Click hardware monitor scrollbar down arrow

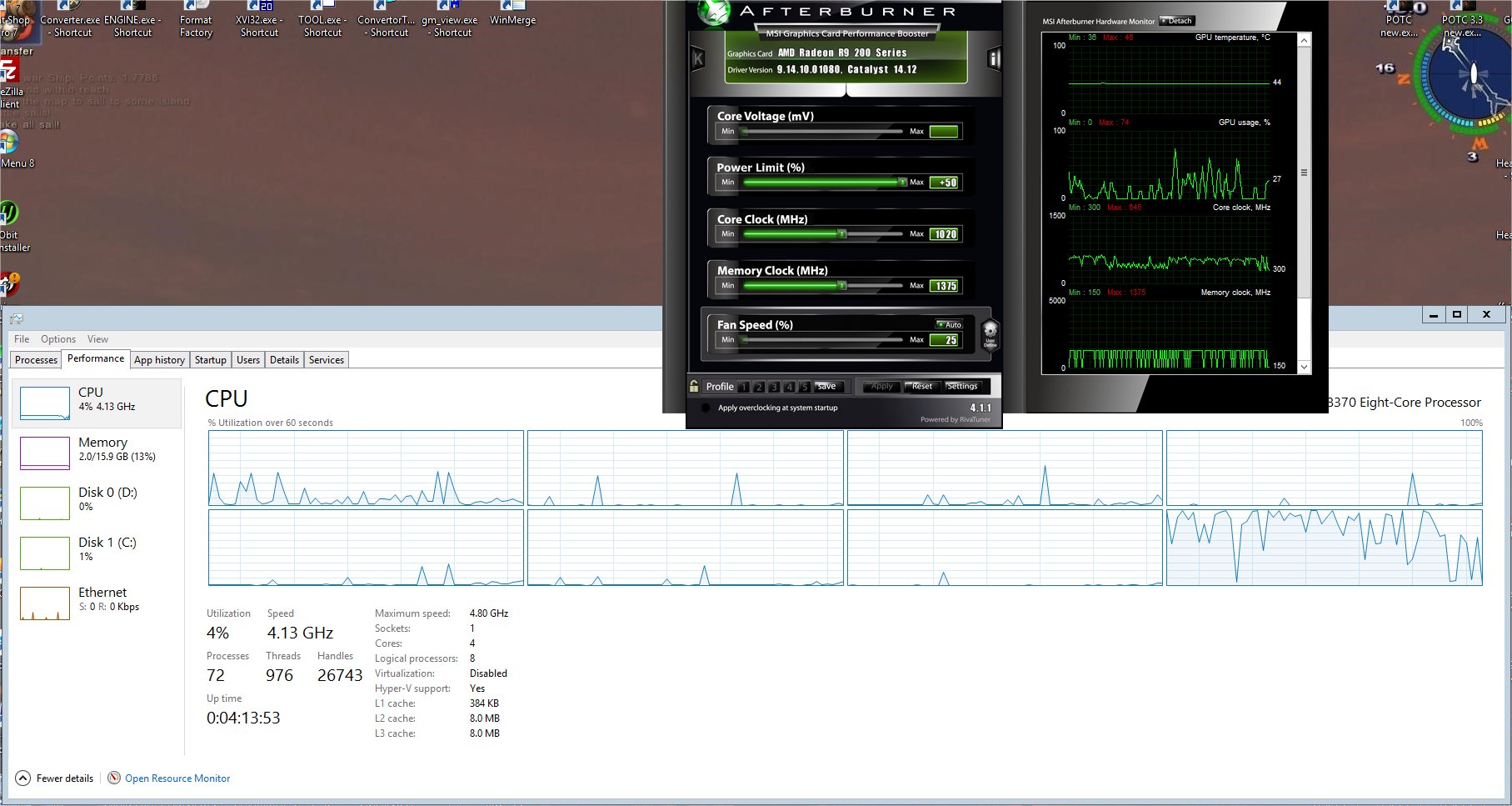(x=1304, y=367)
